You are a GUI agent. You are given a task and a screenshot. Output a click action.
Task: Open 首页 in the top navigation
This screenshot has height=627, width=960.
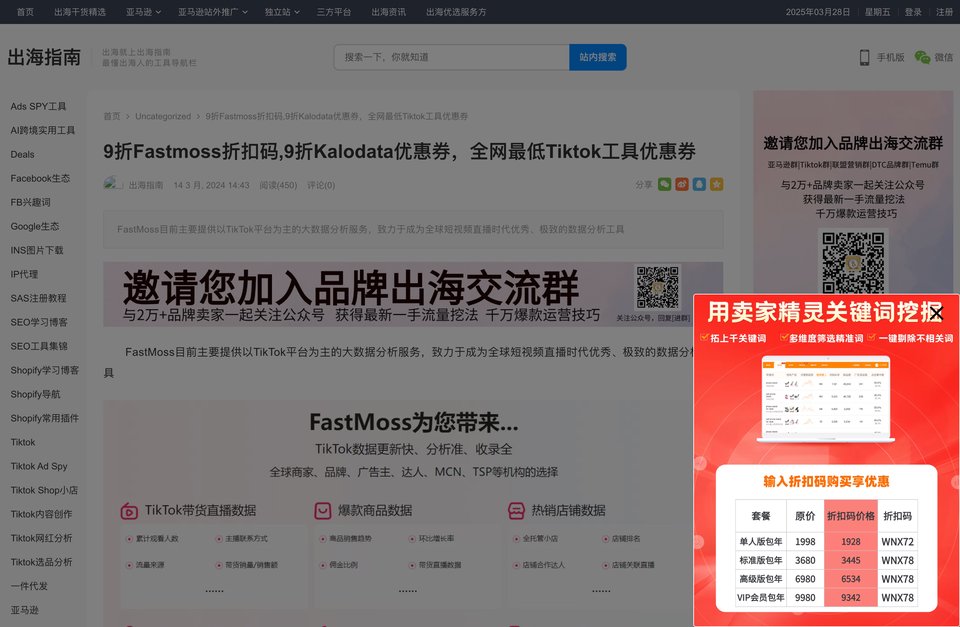click(25, 12)
